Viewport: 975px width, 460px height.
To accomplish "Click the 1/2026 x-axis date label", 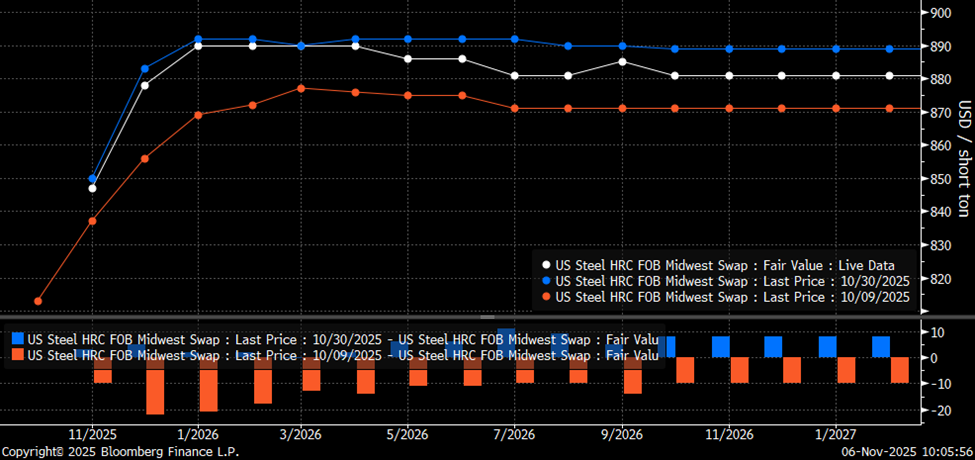I will pyautogui.click(x=198, y=434).
